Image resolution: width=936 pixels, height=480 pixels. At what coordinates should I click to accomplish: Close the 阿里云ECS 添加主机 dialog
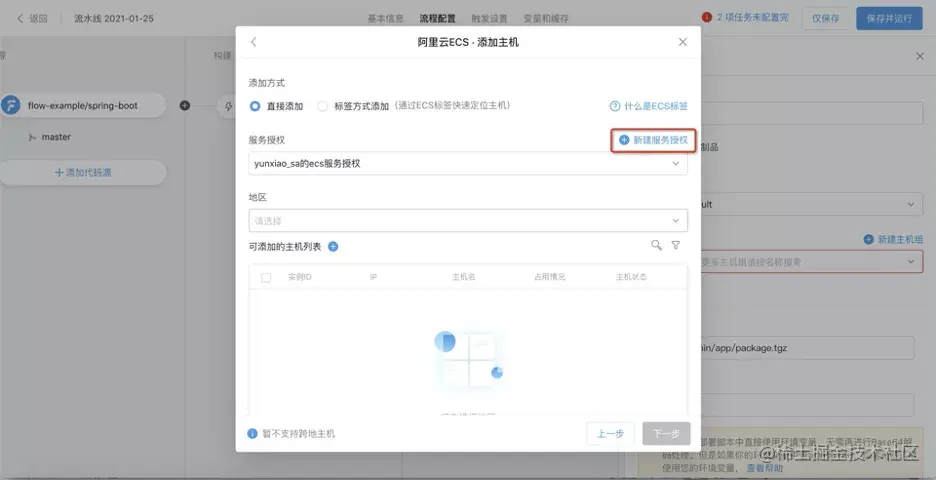point(682,42)
